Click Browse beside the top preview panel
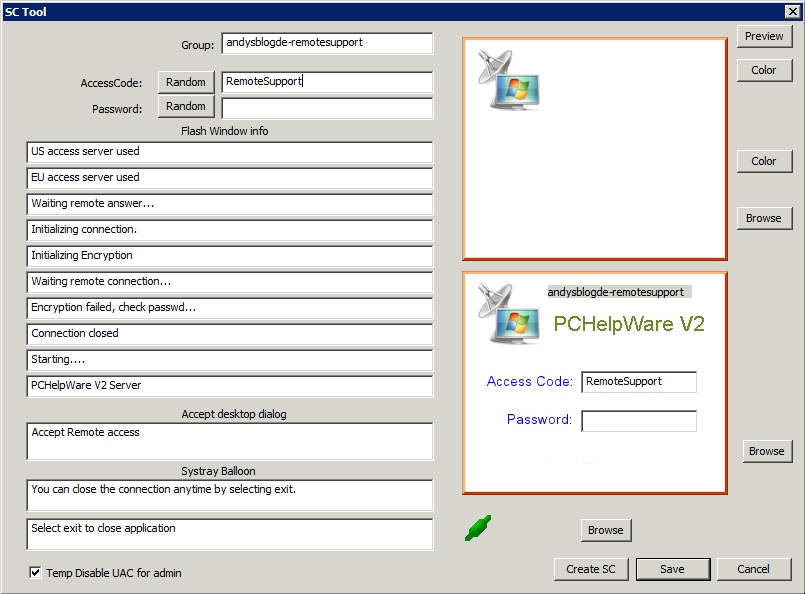The height and width of the screenshot is (594, 805). (x=764, y=218)
